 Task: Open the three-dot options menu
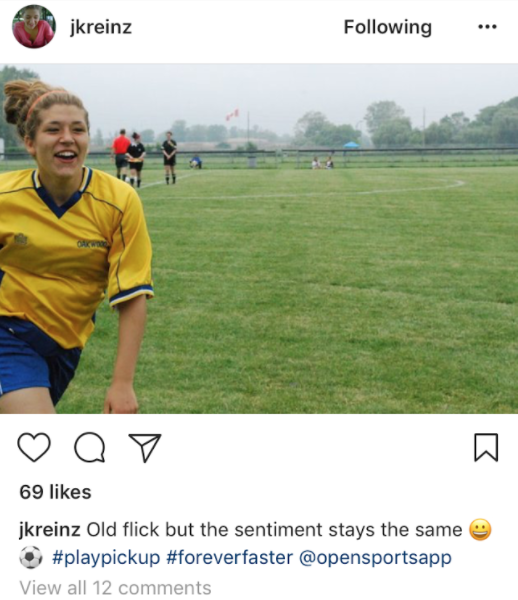(487, 27)
